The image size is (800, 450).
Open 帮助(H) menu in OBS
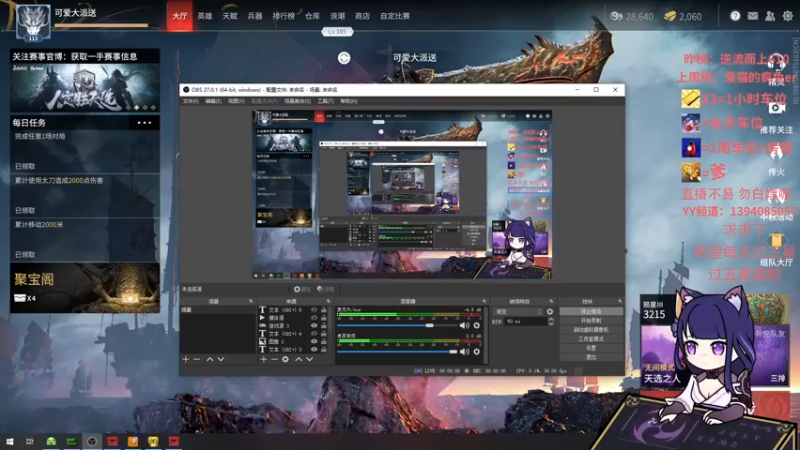348,101
